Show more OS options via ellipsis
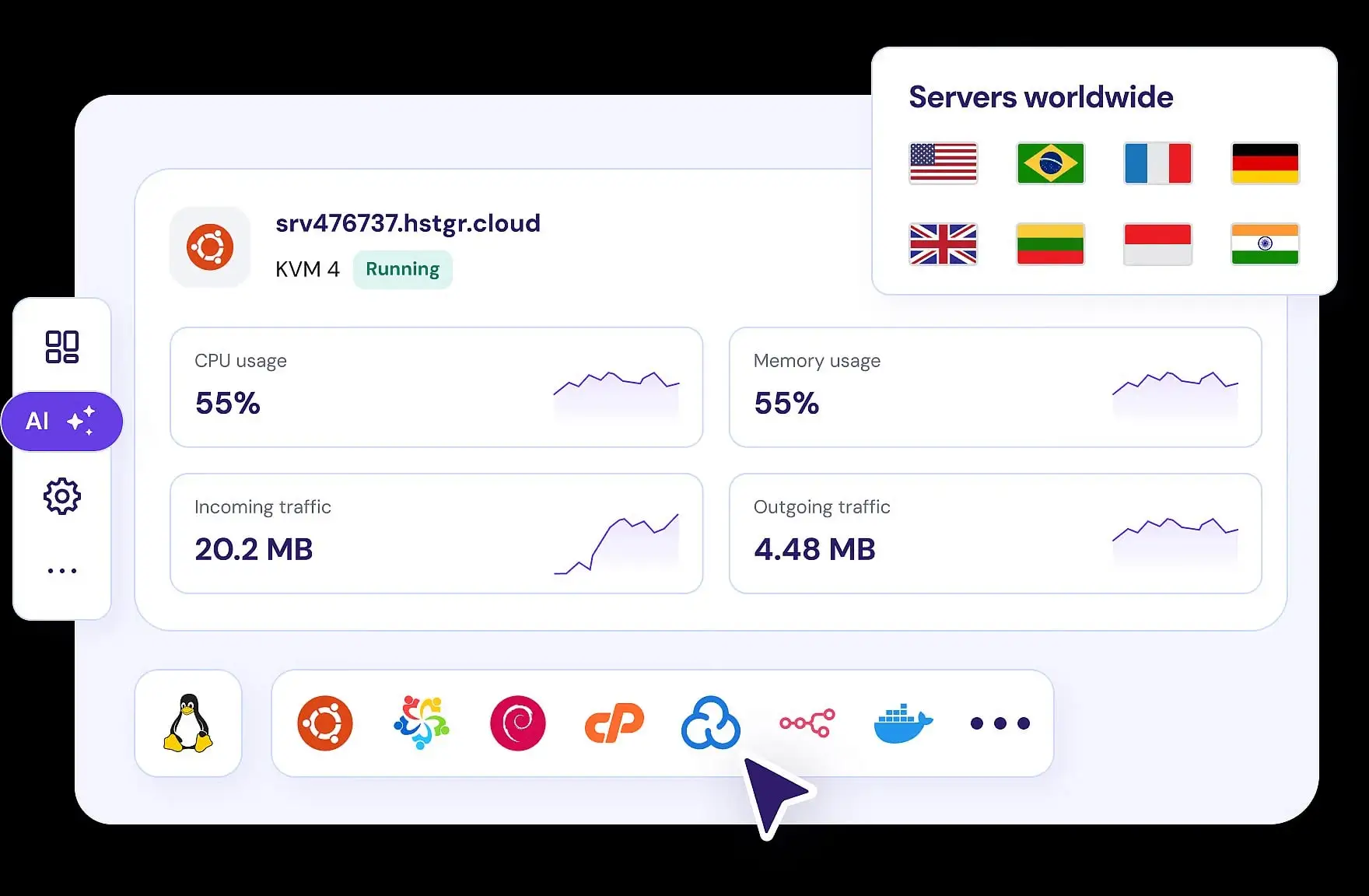Screen dimensions: 1369x896 1000,723
